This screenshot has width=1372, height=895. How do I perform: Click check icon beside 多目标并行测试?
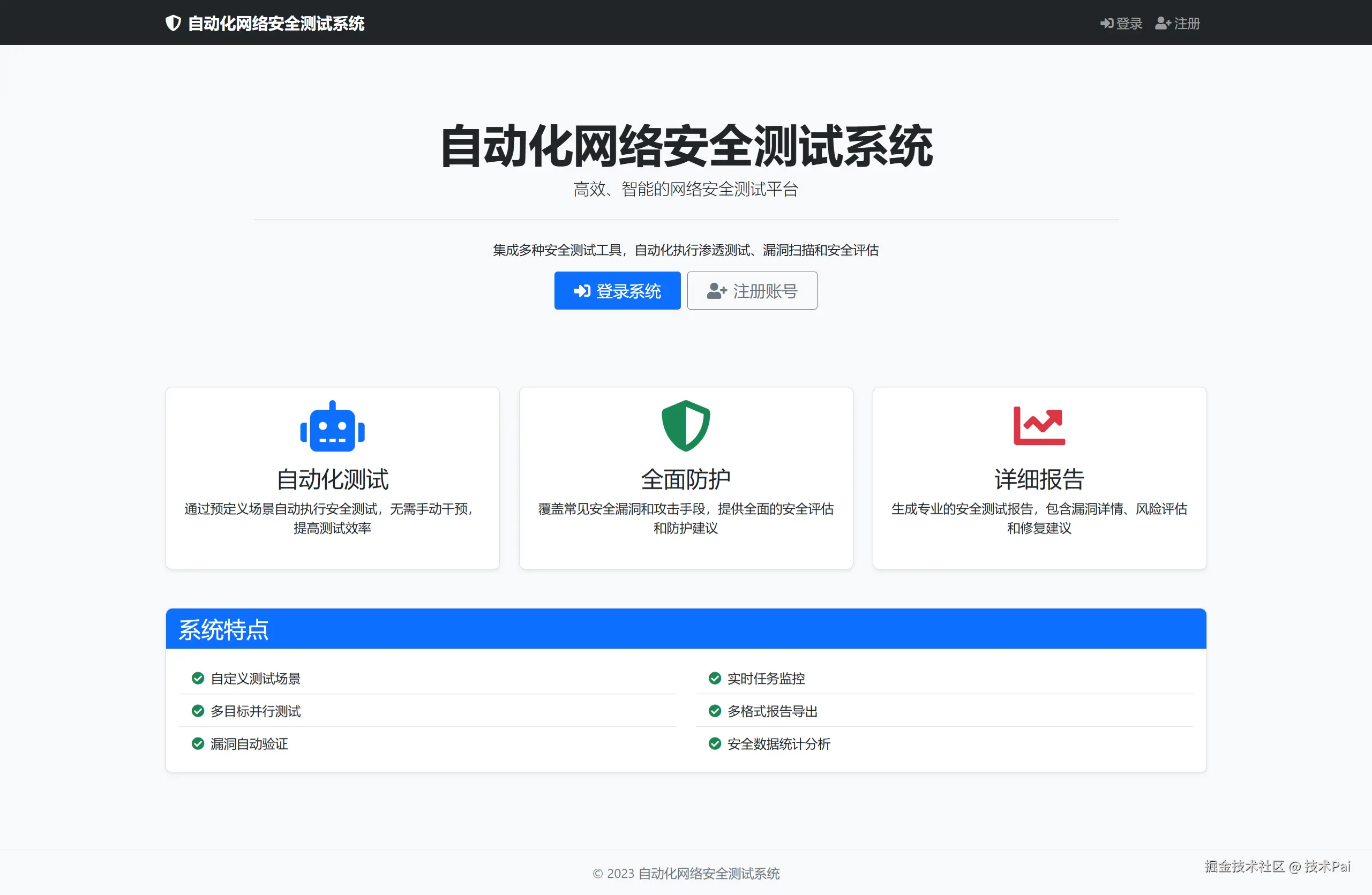click(x=198, y=711)
